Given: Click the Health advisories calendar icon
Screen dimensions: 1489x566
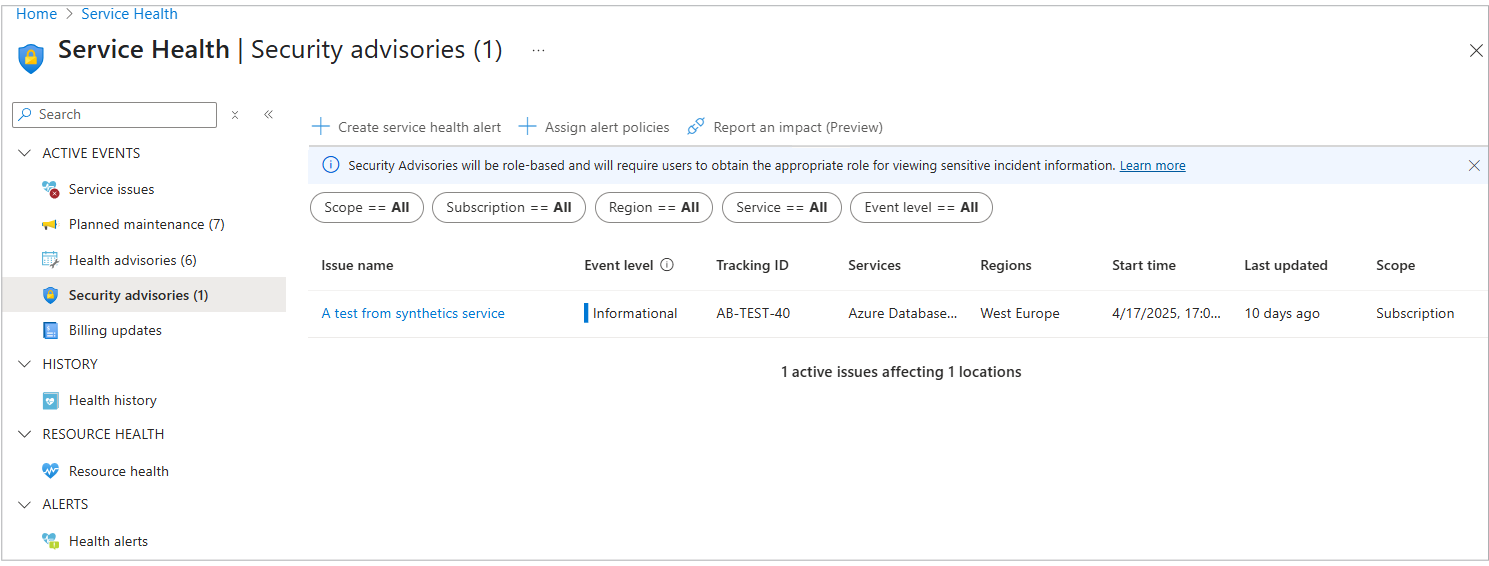Looking at the screenshot, I should (50, 260).
